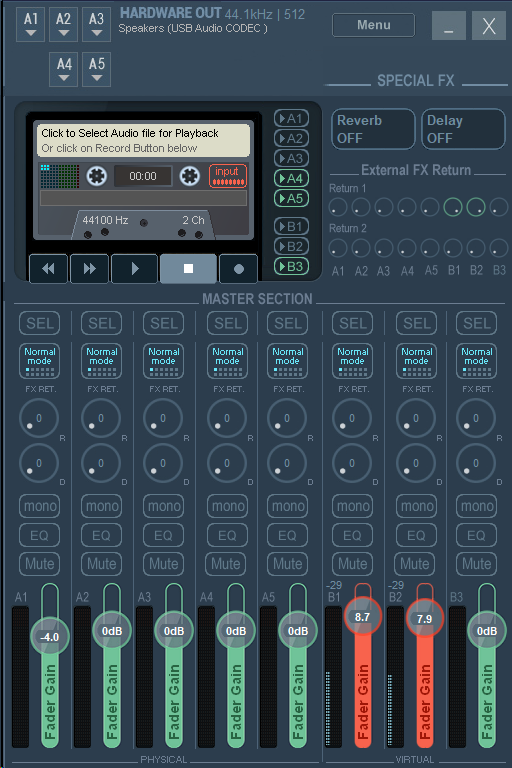Click the B1 bus level meter
This screenshot has height=768, width=512.
click(x=334, y=677)
